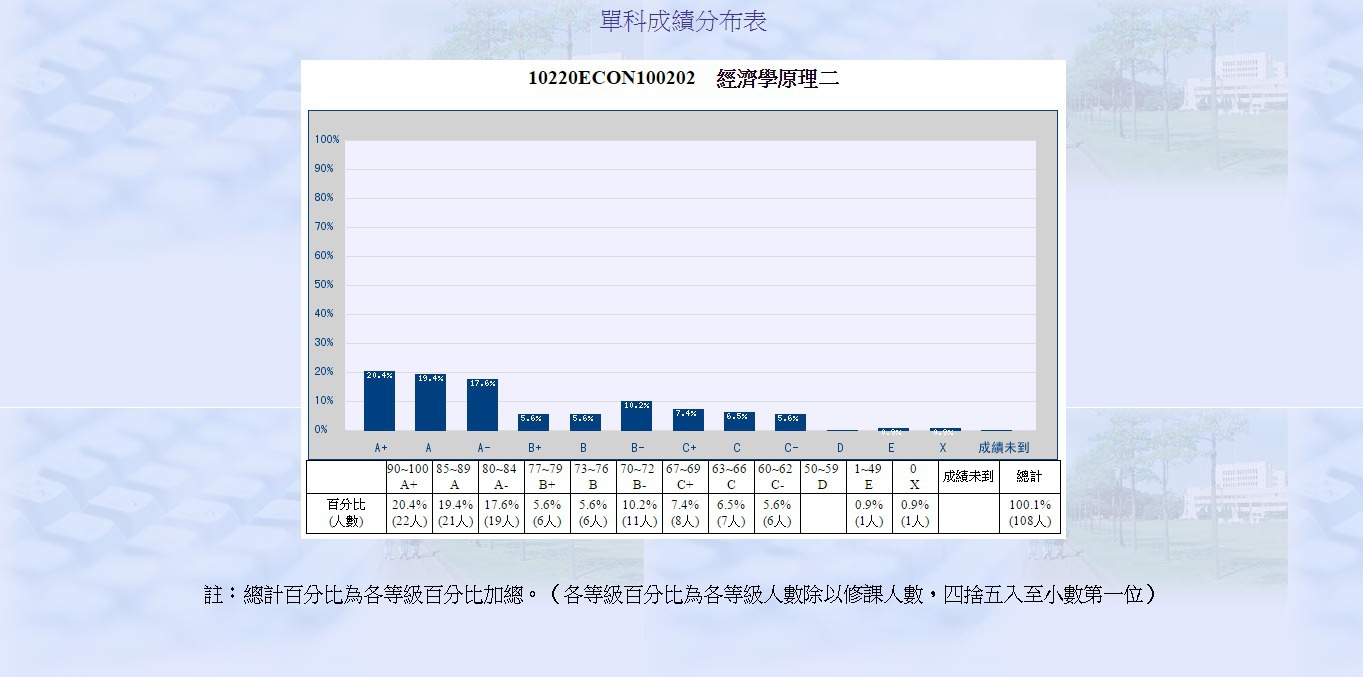Click the 成績未到 table header cell

point(969,477)
